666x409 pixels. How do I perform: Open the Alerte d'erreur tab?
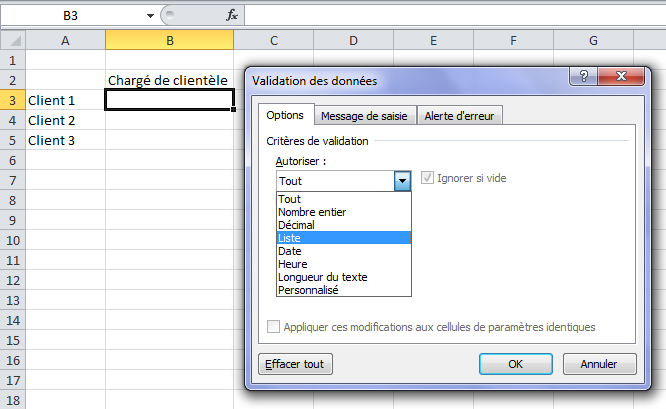tap(459, 116)
